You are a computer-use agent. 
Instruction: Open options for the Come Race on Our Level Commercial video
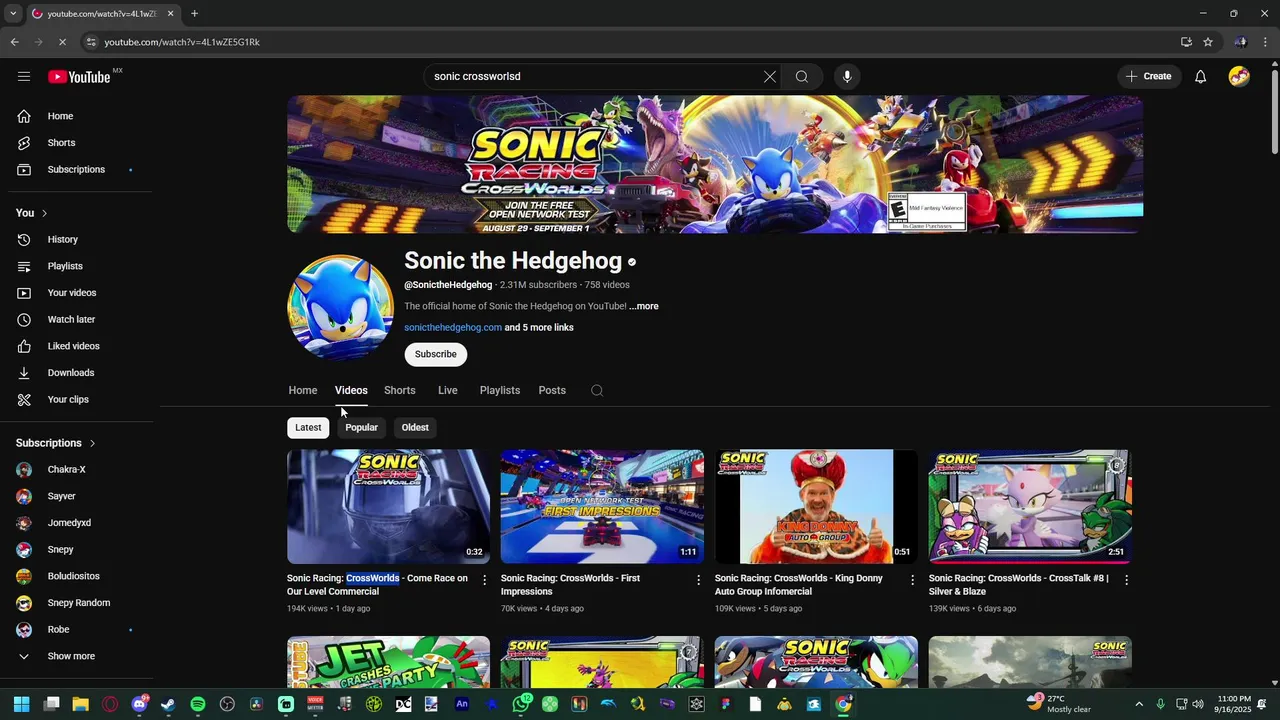click(485, 580)
